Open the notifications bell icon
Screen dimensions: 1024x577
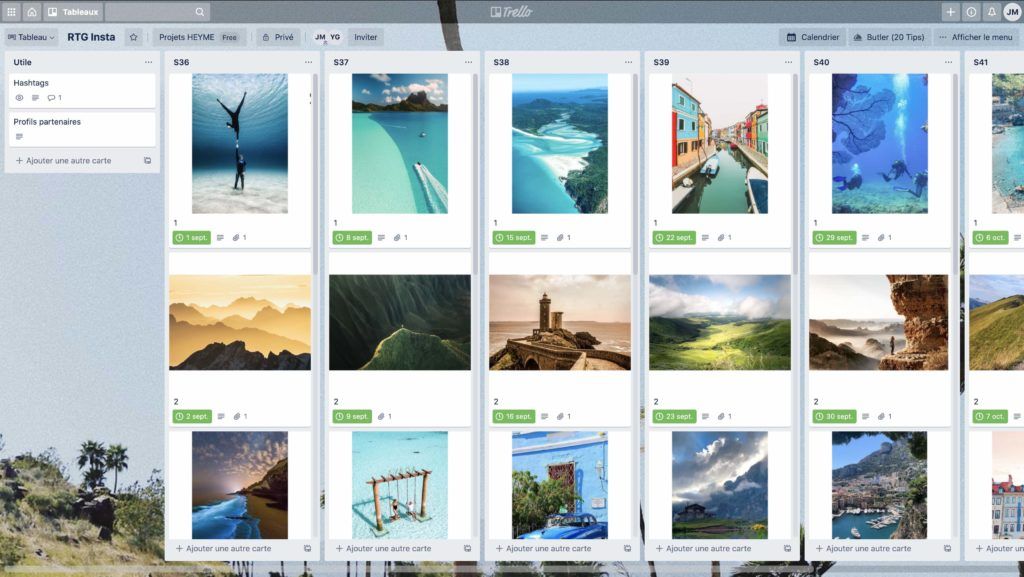coord(991,12)
